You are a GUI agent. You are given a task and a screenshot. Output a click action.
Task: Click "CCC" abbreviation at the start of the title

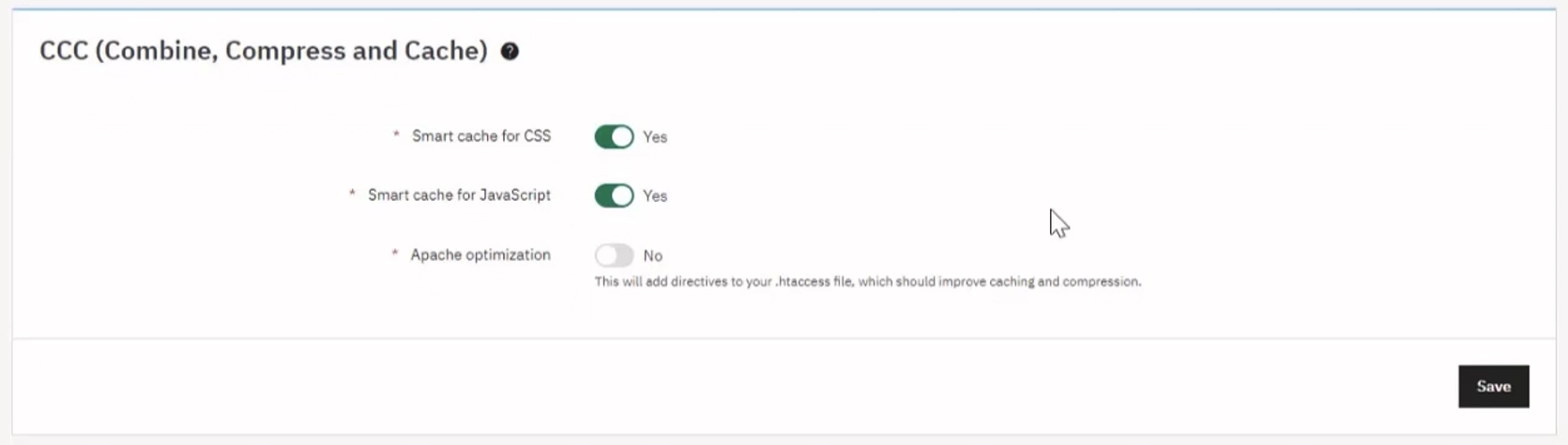point(64,51)
